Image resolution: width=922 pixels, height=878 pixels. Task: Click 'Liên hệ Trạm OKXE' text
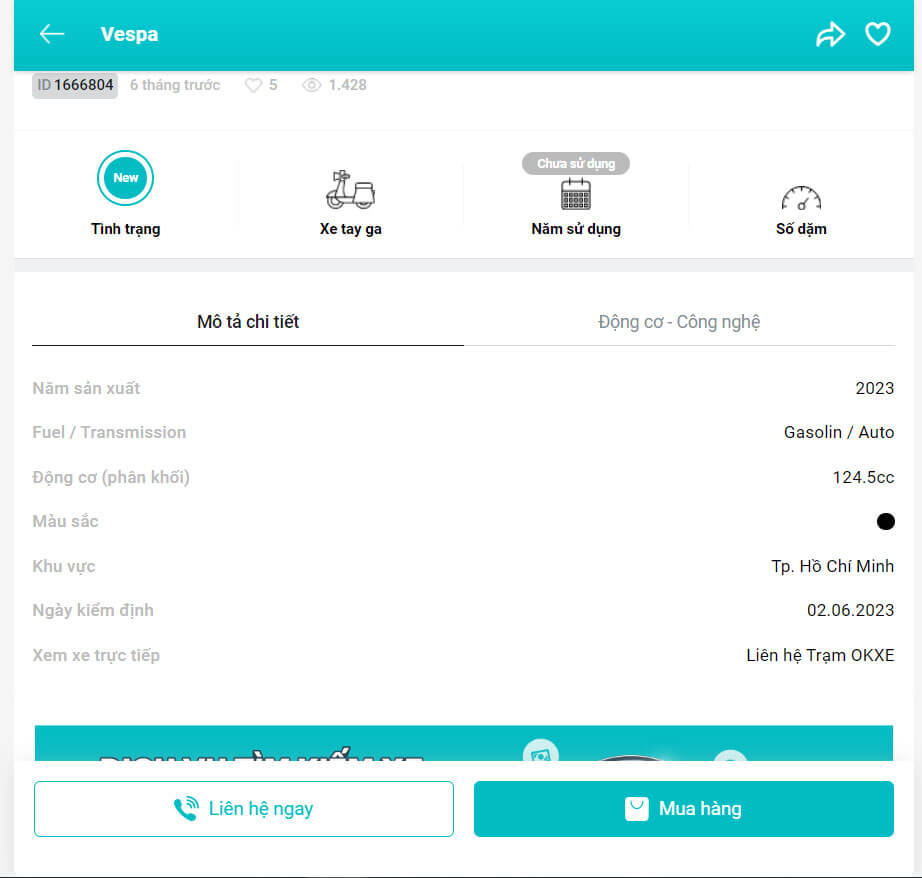pos(820,655)
